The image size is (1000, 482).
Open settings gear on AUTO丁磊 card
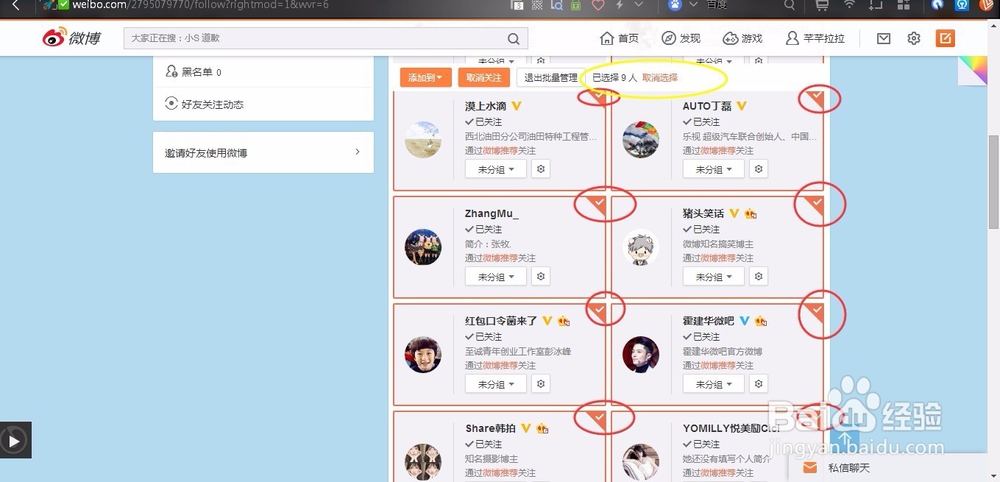coord(758,169)
